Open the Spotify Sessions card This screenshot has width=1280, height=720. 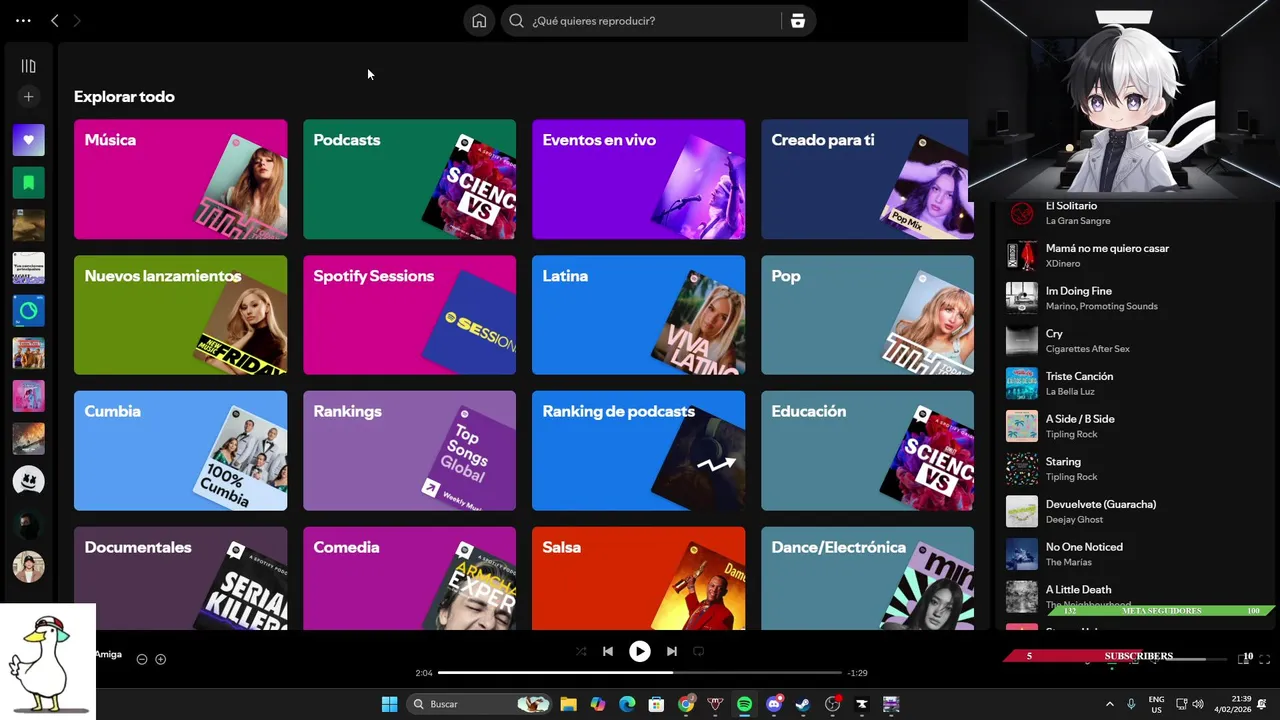tap(409, 315)
